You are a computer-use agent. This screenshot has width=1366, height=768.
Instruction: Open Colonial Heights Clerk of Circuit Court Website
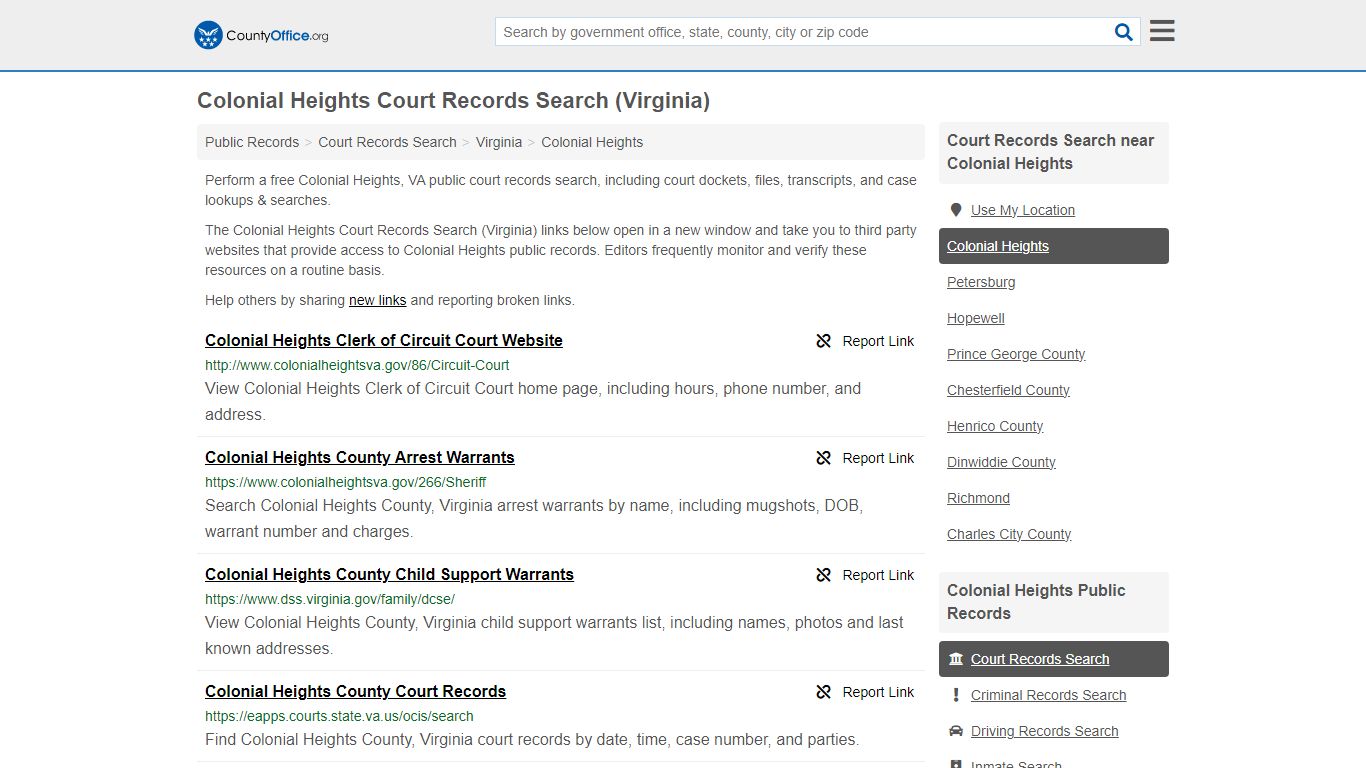click(x=384, y=341)
